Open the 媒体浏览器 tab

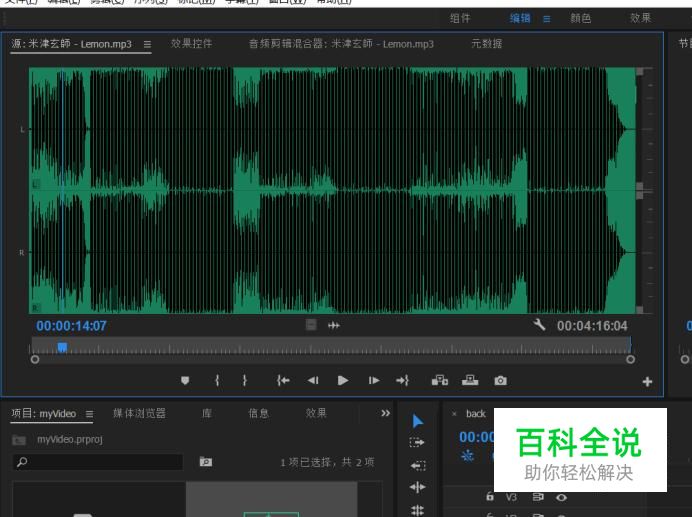click(139, 413)
